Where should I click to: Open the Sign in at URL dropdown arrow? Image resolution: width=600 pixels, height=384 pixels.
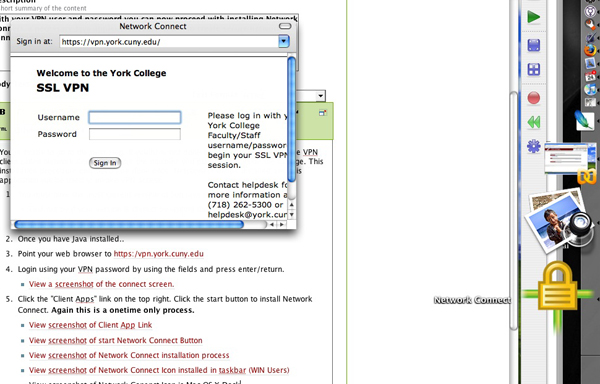coord(284,41)
